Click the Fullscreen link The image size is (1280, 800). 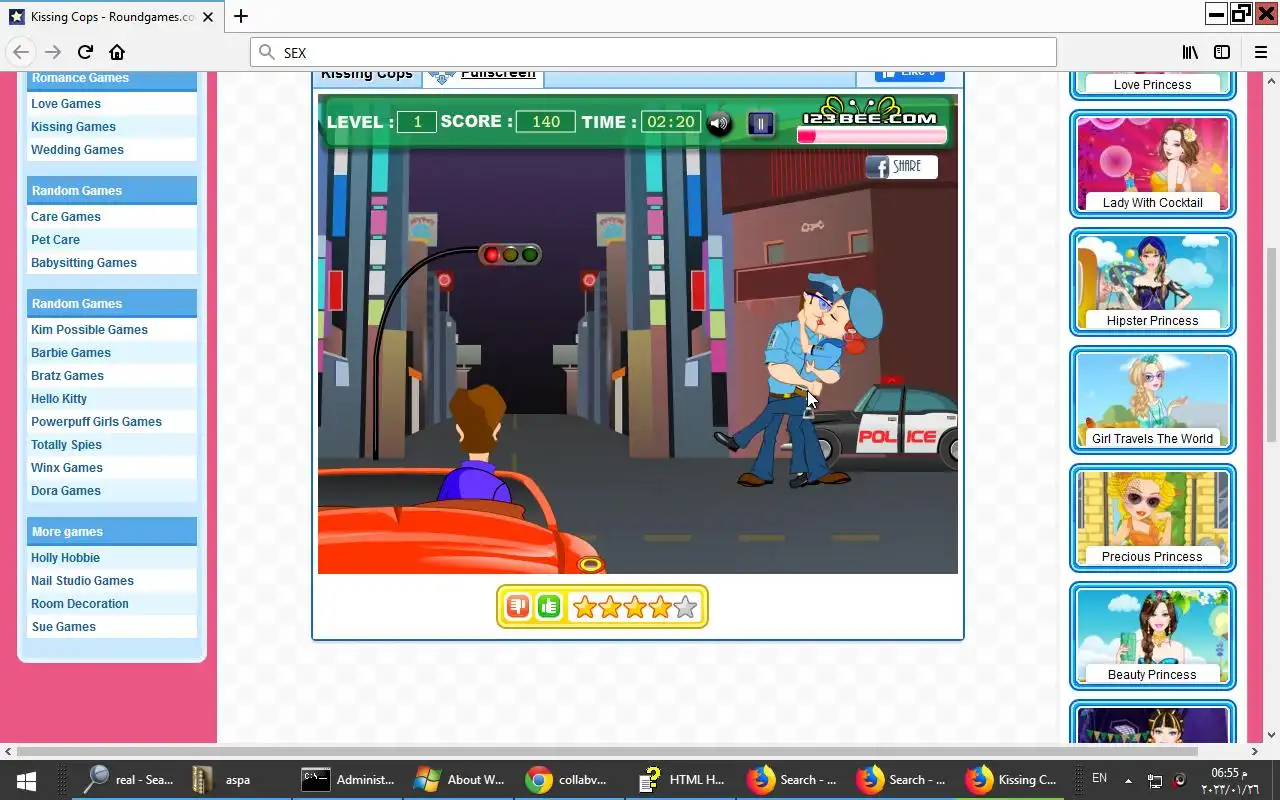(497, 74)
